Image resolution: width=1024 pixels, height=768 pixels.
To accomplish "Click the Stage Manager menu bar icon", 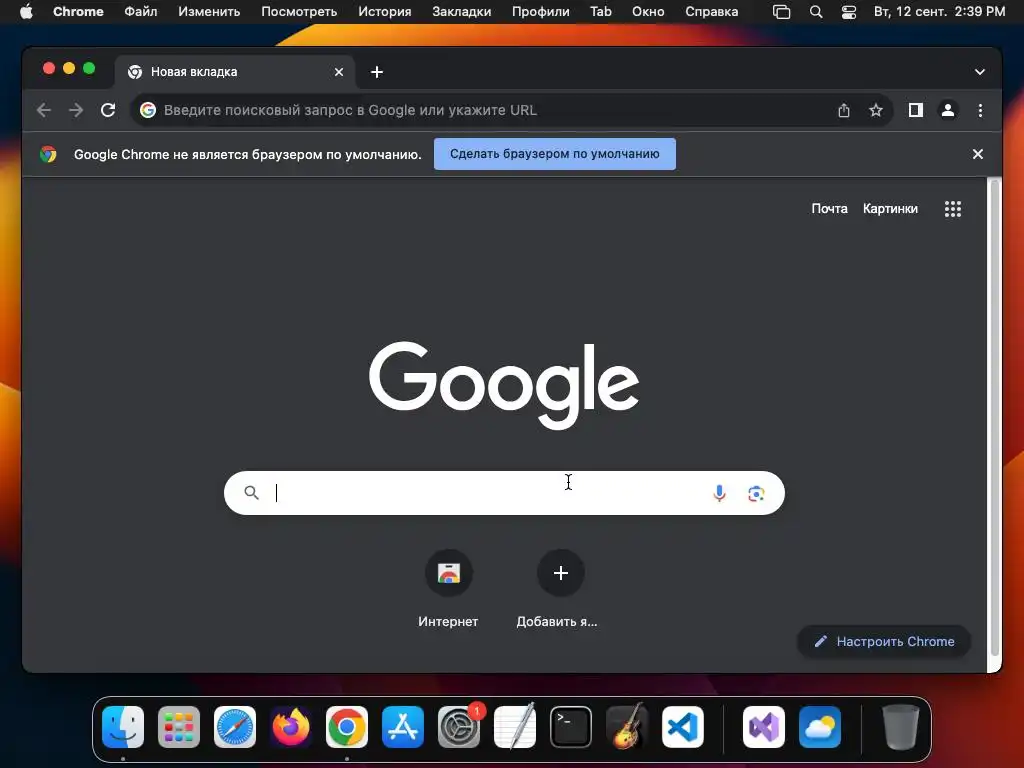I will 782,12.
